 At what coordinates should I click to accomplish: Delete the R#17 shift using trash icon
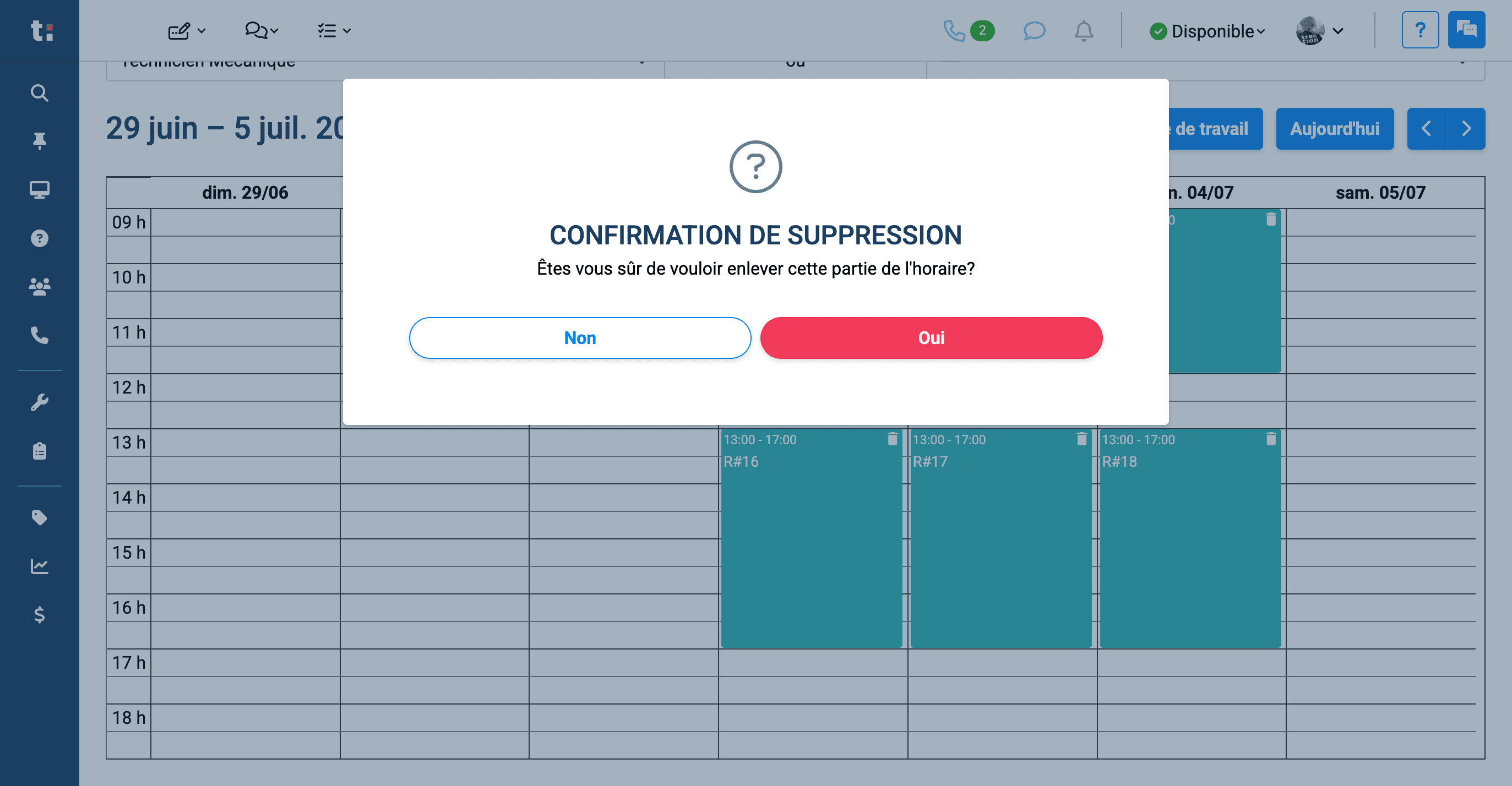[x=1082, y=439]
